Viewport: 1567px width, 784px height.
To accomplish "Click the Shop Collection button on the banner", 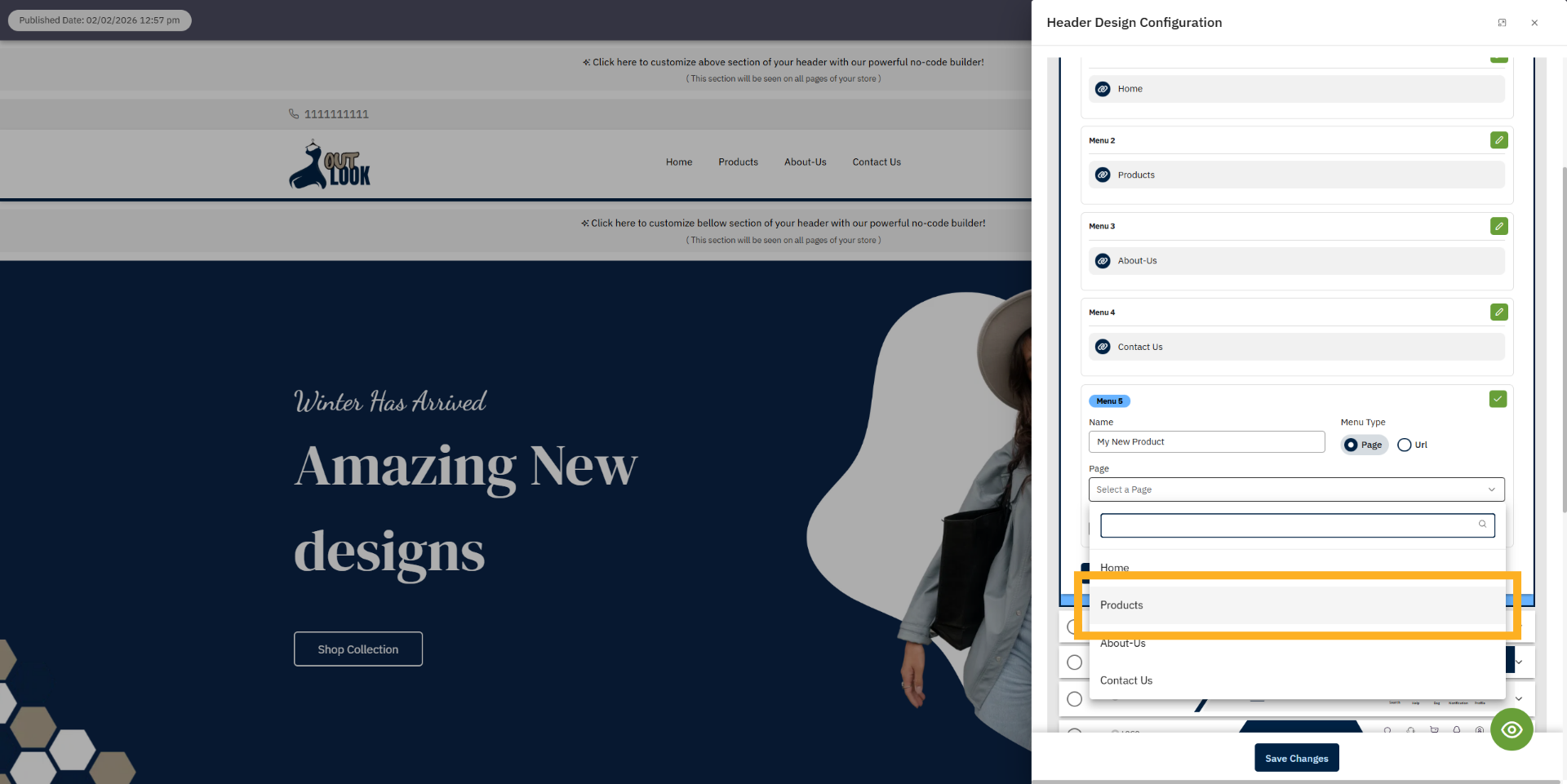I will pos(357,649).
